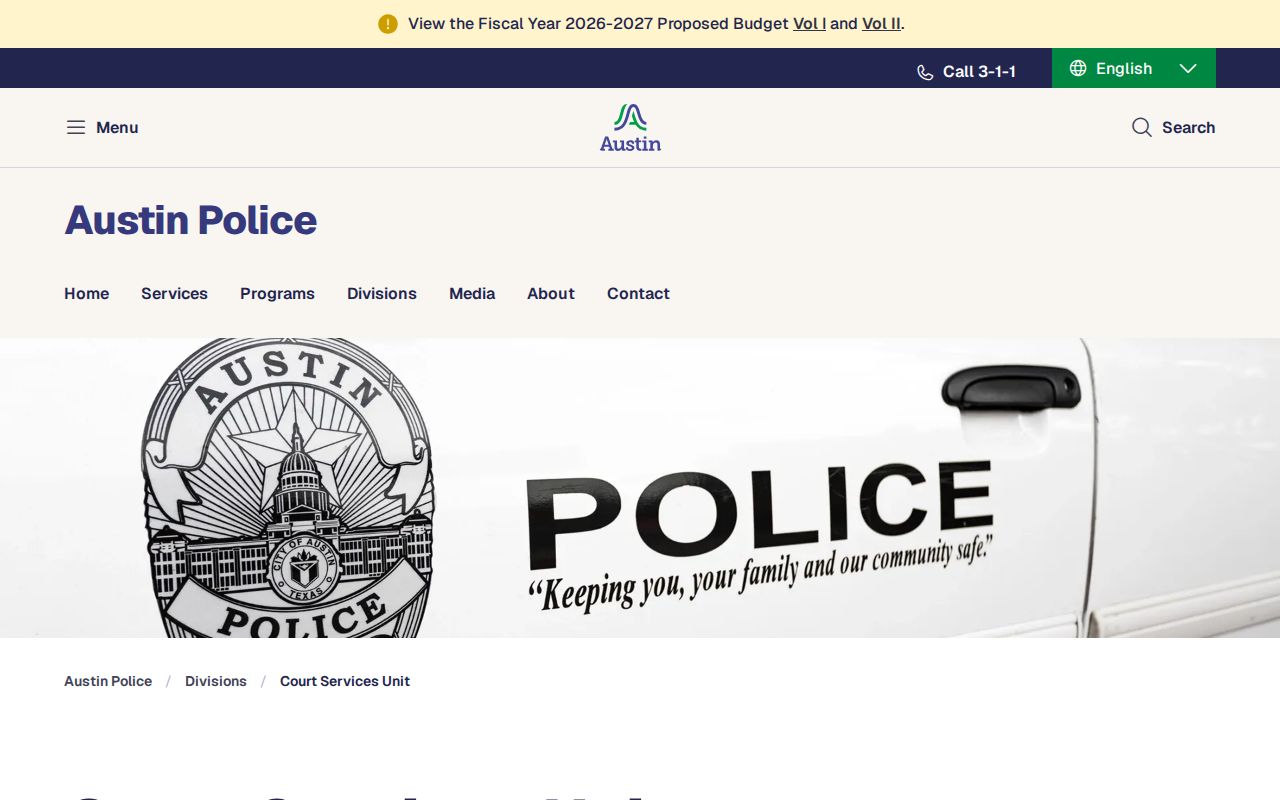The height and width of the screenshot is (800, 1280).
Task: Click the Austin Police page heading
Action: 191,220
